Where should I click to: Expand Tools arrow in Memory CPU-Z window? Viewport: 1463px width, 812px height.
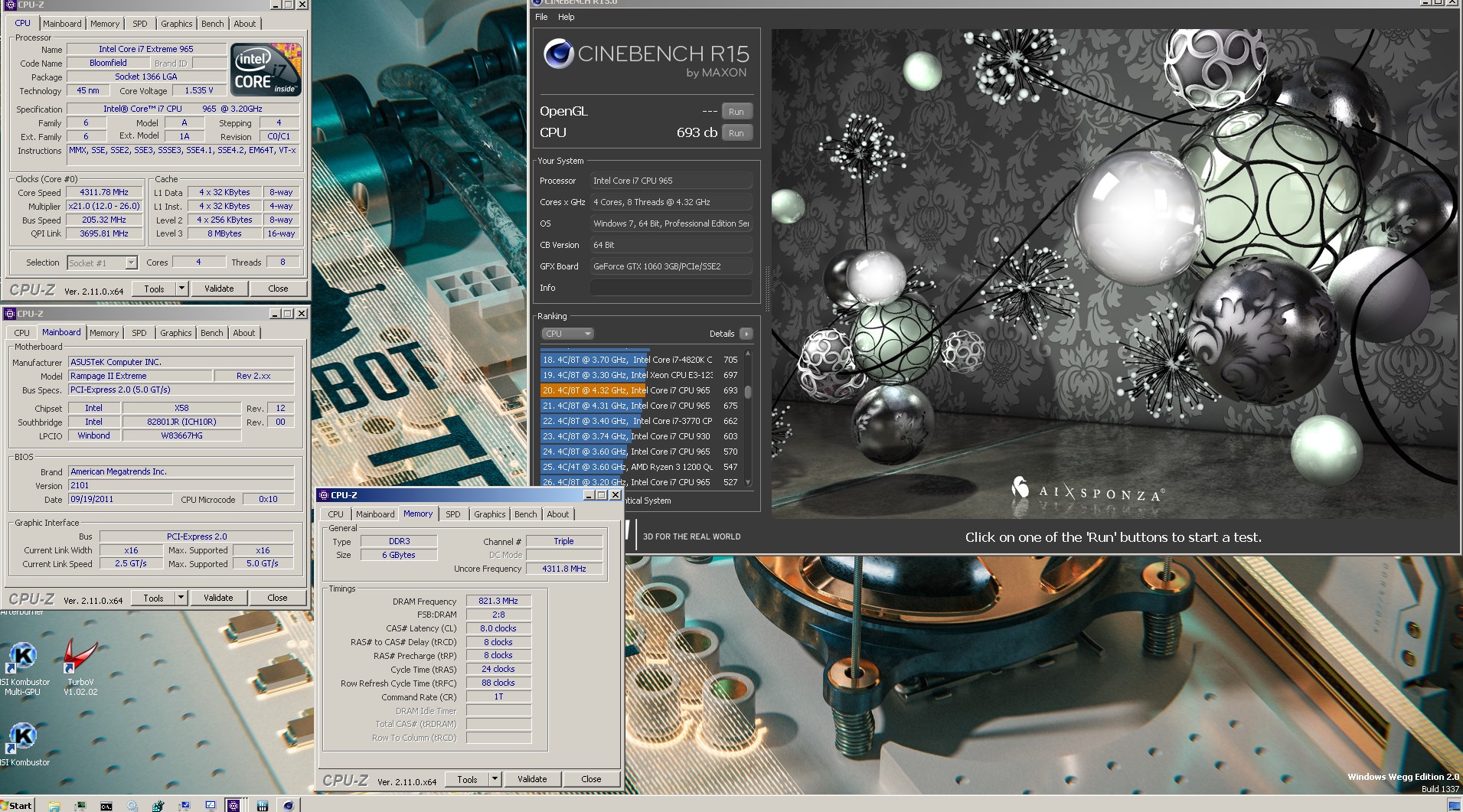(495, 779)
